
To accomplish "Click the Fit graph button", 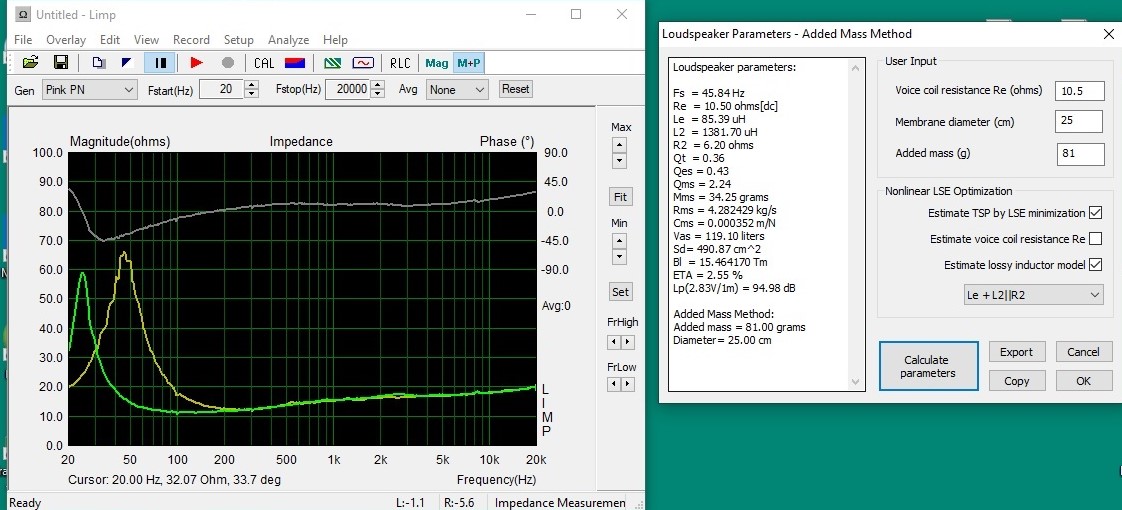I will tap(620, 197).
